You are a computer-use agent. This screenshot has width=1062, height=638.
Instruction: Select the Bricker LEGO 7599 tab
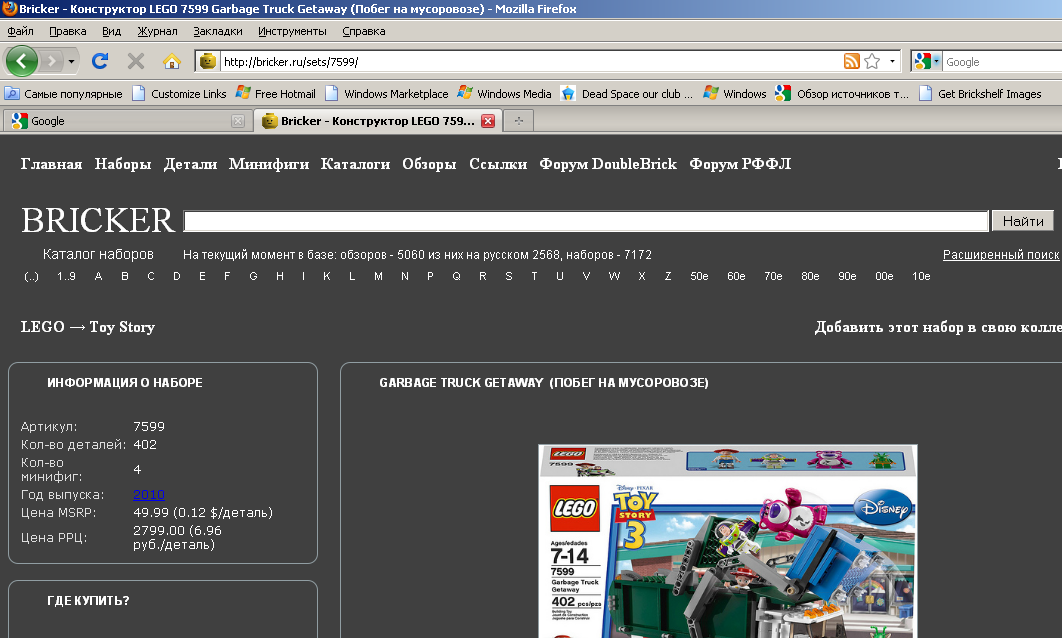tap(378, 121)
